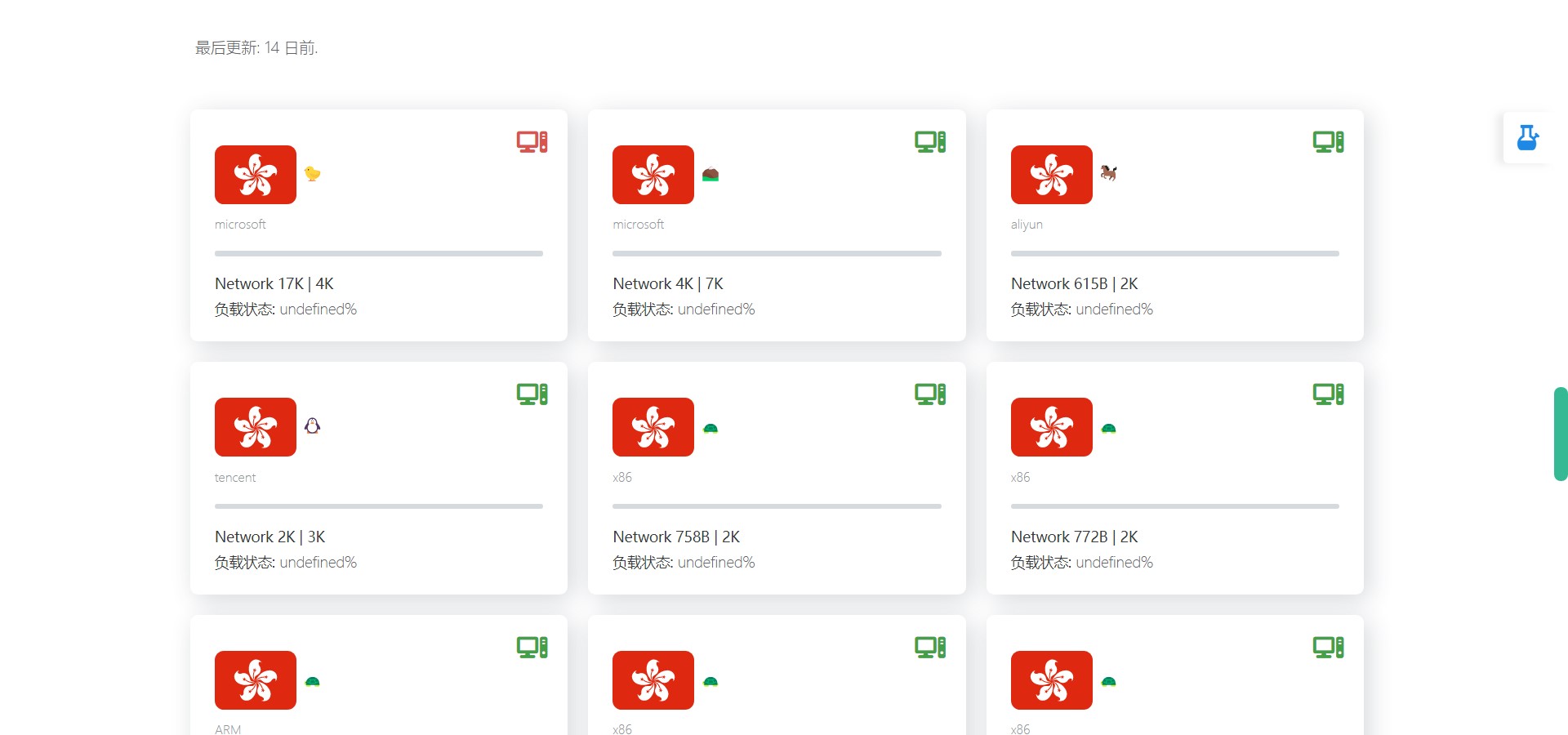The height and width of the screenshot is (735, 1568).
Task: Click the turtle emoji on ARM card
Action: click(312, 681)
